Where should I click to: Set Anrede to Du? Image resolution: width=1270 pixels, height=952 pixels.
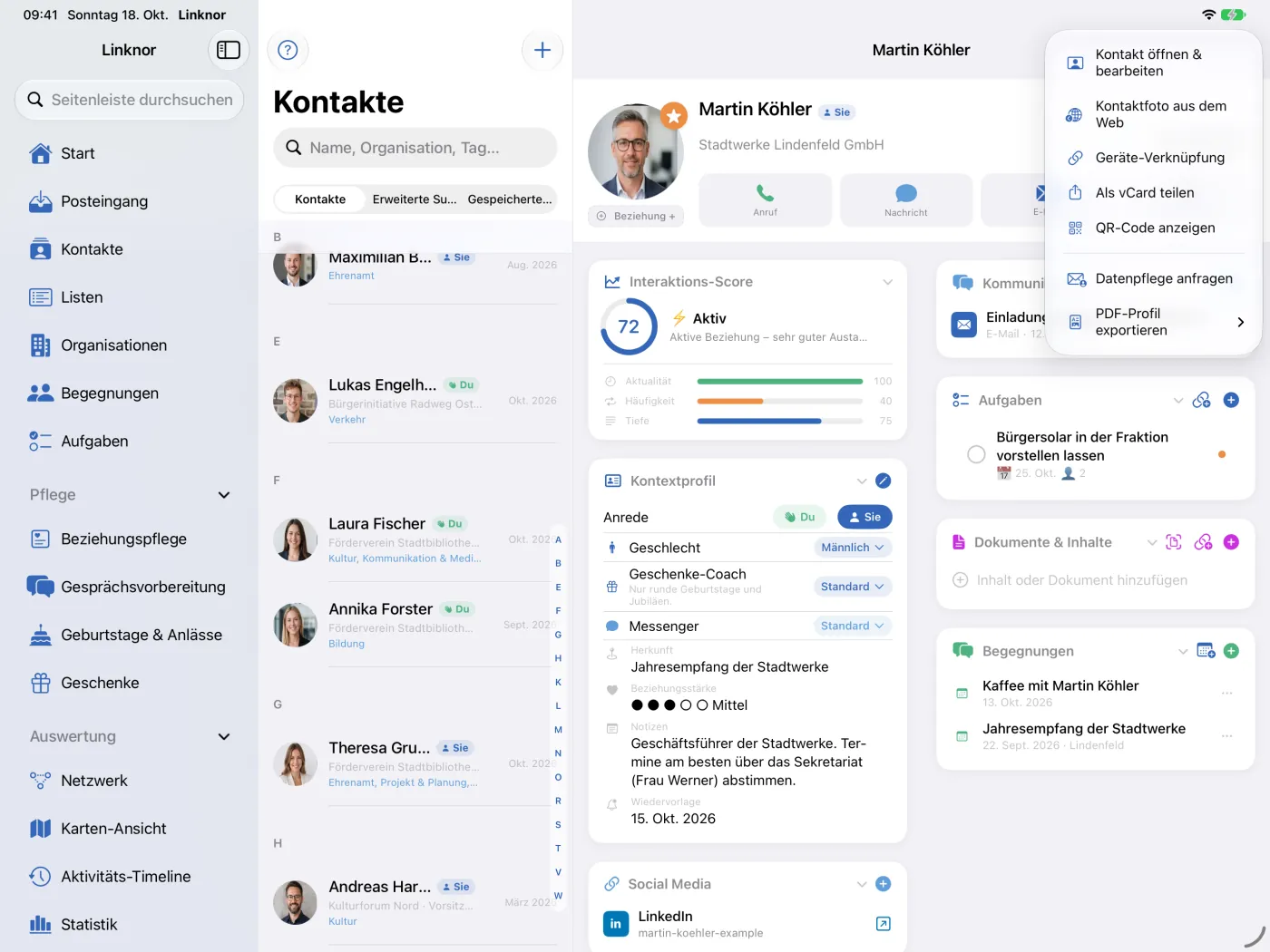coord(798,517)
